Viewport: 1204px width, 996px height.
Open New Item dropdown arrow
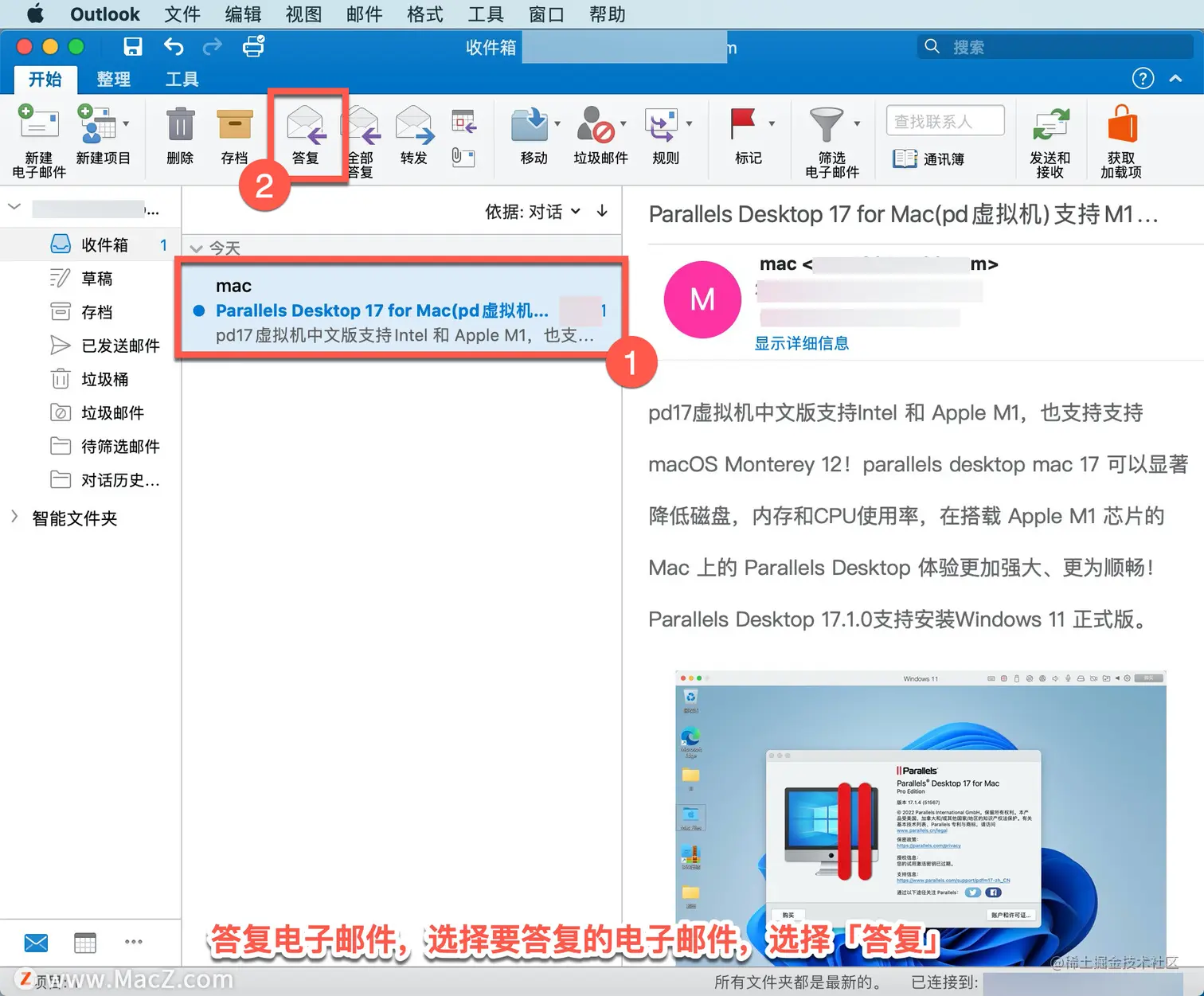pyautogui.click(x=126, y=123)
